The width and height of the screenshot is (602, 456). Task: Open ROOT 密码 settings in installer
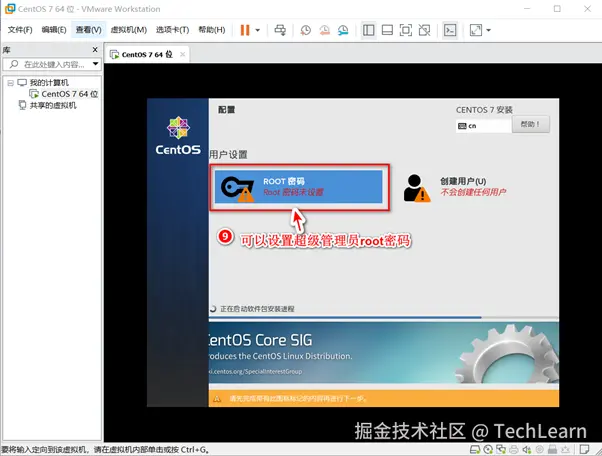pos(298,187)
